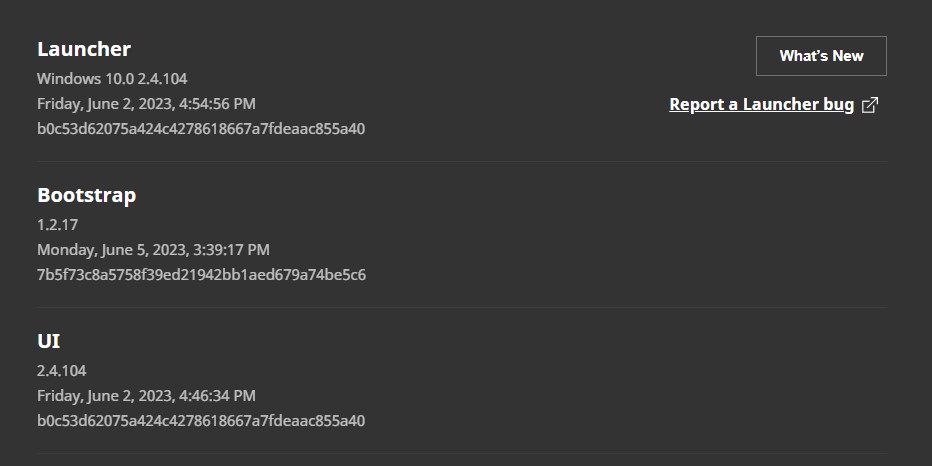Click the divider line between Launcher and Bootstrap
The width and height of the screenshot is (932, 466).
pyautogui.click(x=462, y=161)
